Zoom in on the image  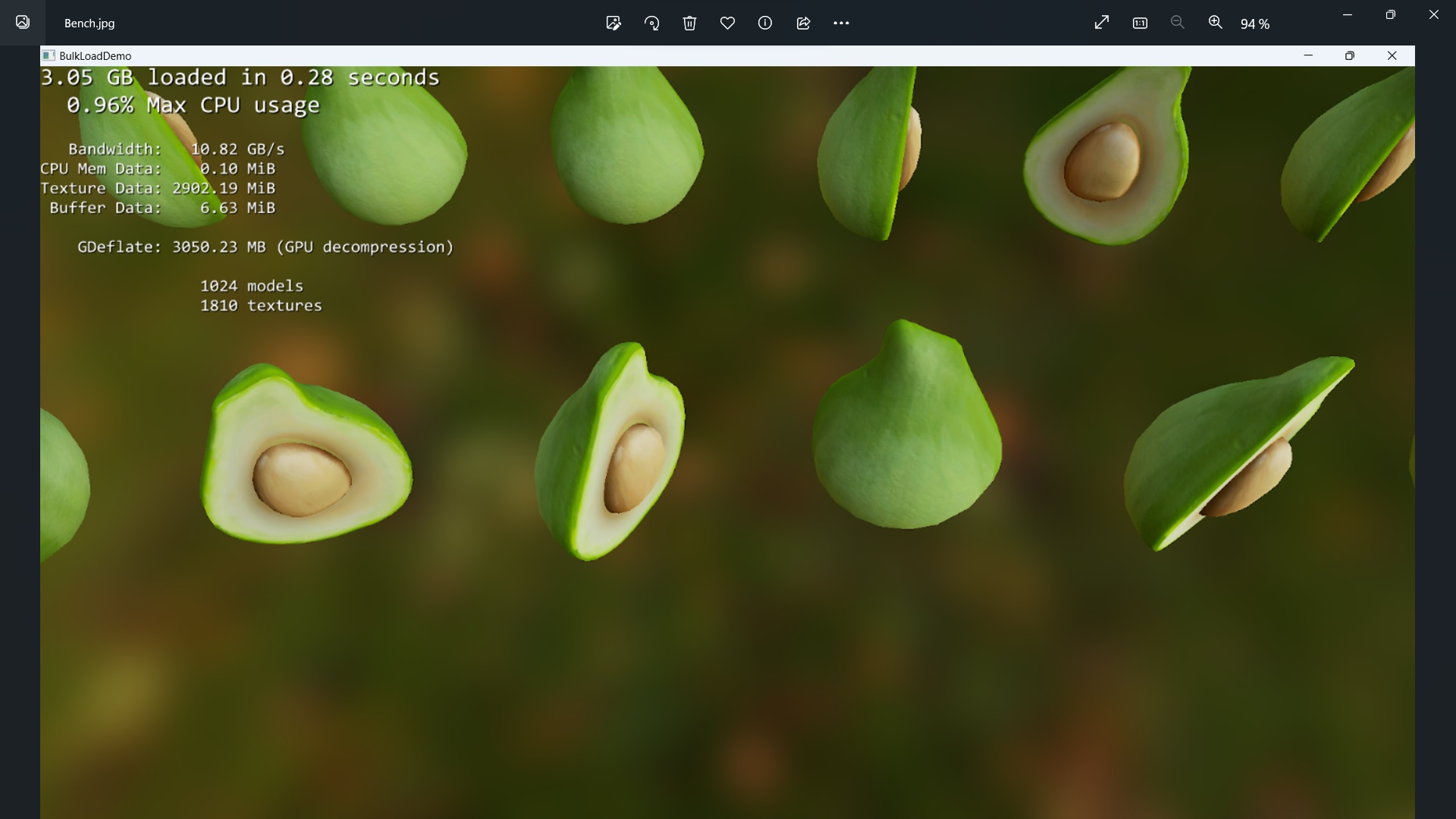click(1215, 23)
